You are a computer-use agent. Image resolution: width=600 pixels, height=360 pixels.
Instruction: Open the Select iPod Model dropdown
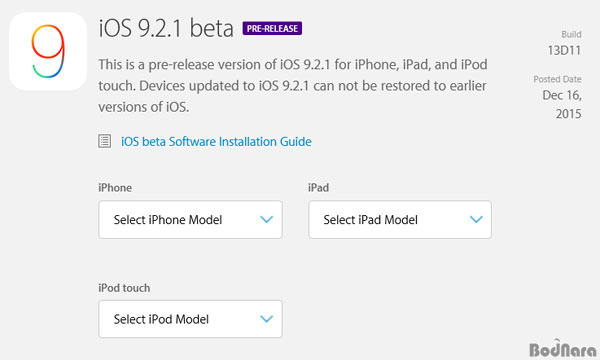coord(190,319)
